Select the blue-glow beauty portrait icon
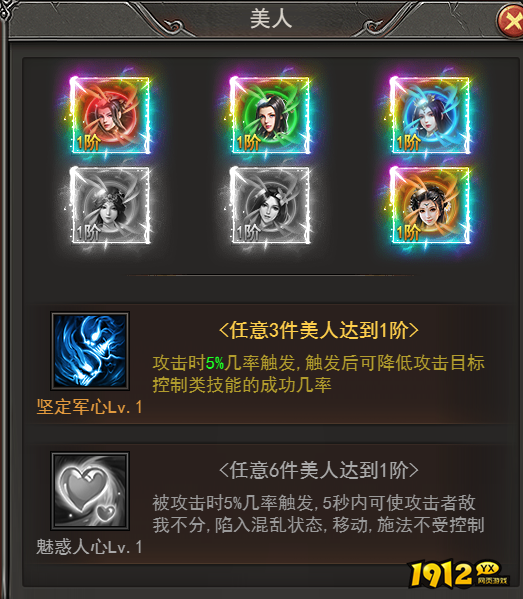This screenshot has width=523, height=599. click(430, 115)
